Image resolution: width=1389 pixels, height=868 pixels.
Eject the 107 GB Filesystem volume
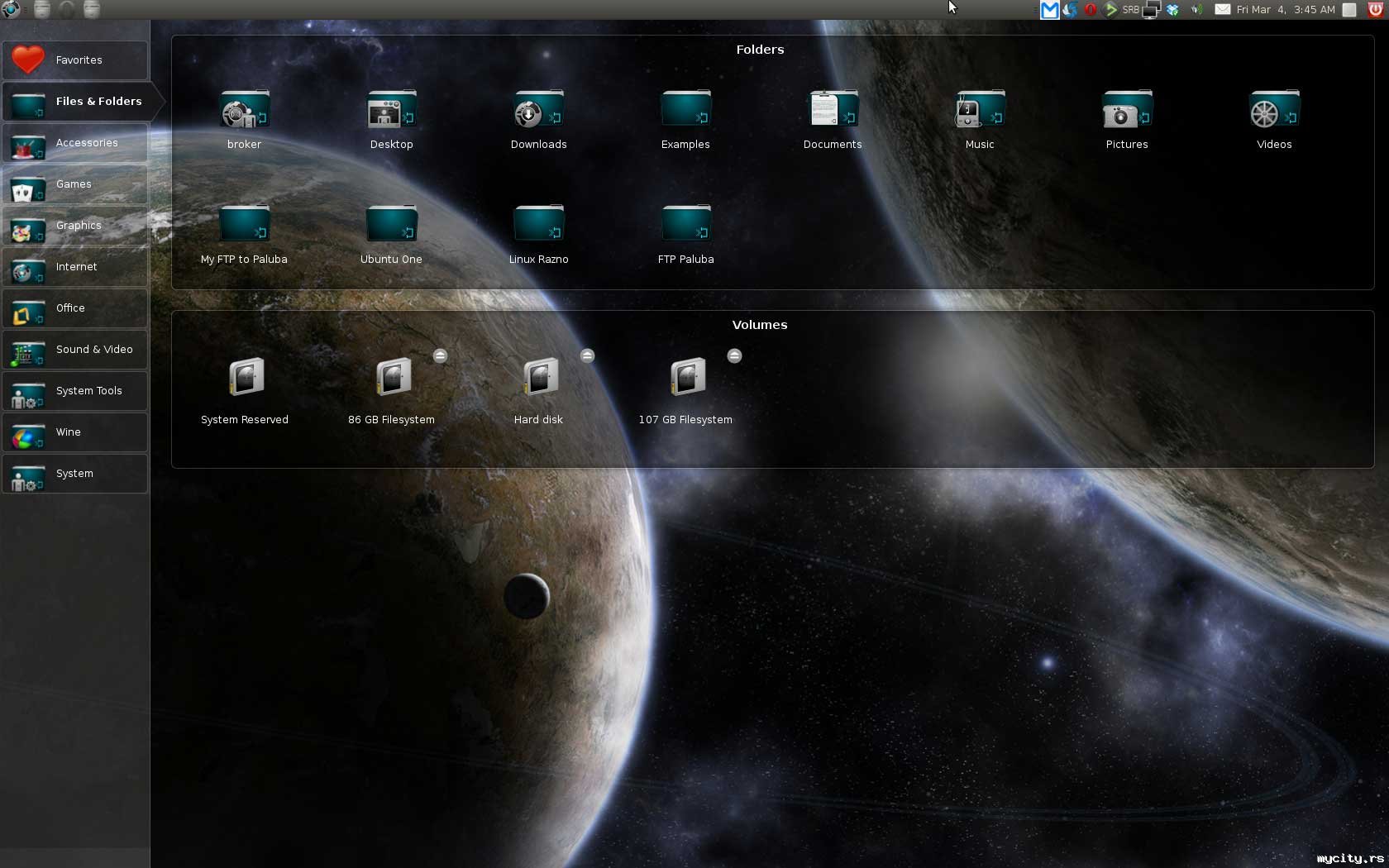click(734, 355)
